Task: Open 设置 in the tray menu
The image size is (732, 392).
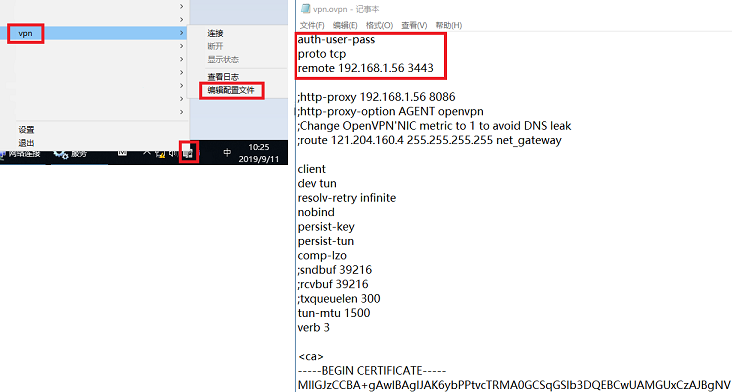Action: [26, 130]
